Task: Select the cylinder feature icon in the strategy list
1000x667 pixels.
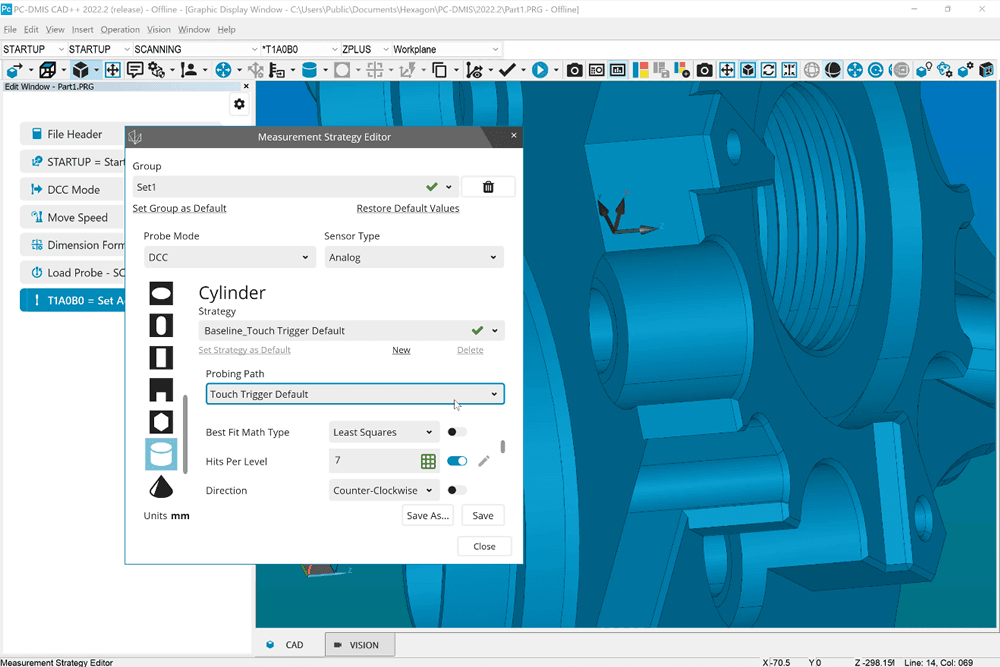Action: (161, 454)
